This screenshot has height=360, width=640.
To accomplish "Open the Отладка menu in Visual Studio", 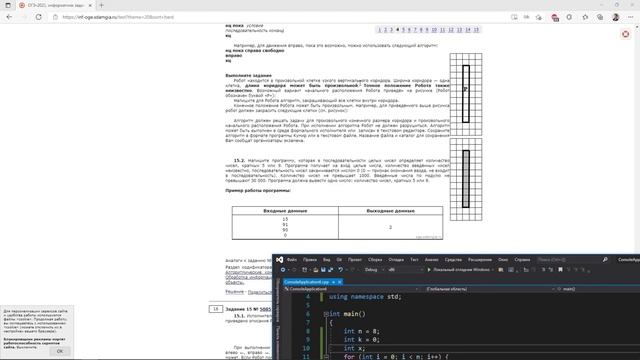I will [396, 260].
